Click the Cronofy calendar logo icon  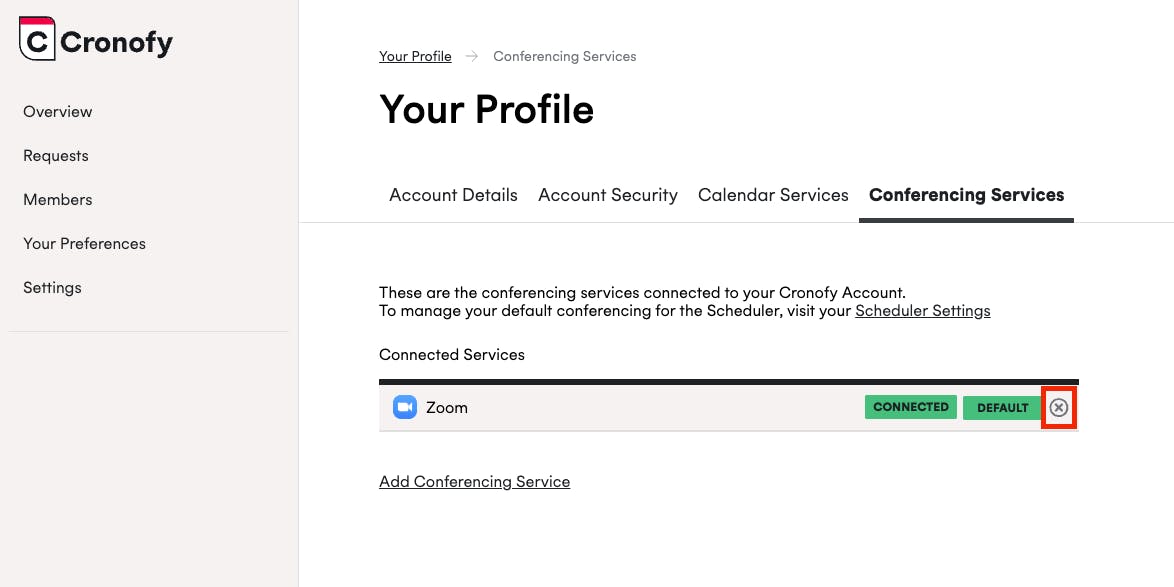(x=37, y=39)
